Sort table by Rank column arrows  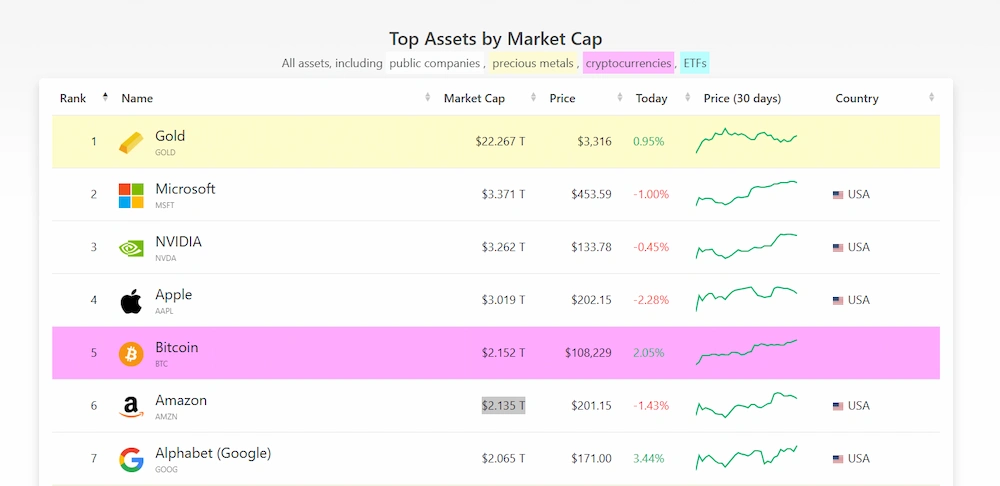tap(105, 98)
